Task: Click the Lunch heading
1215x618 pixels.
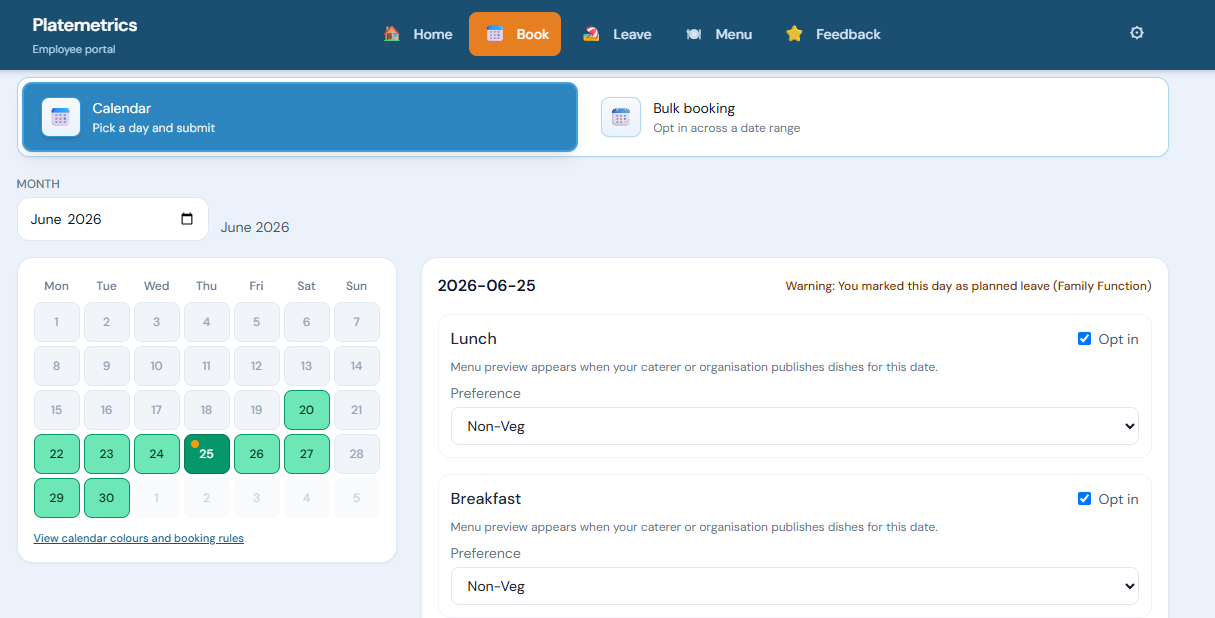Action: [474, 339]
